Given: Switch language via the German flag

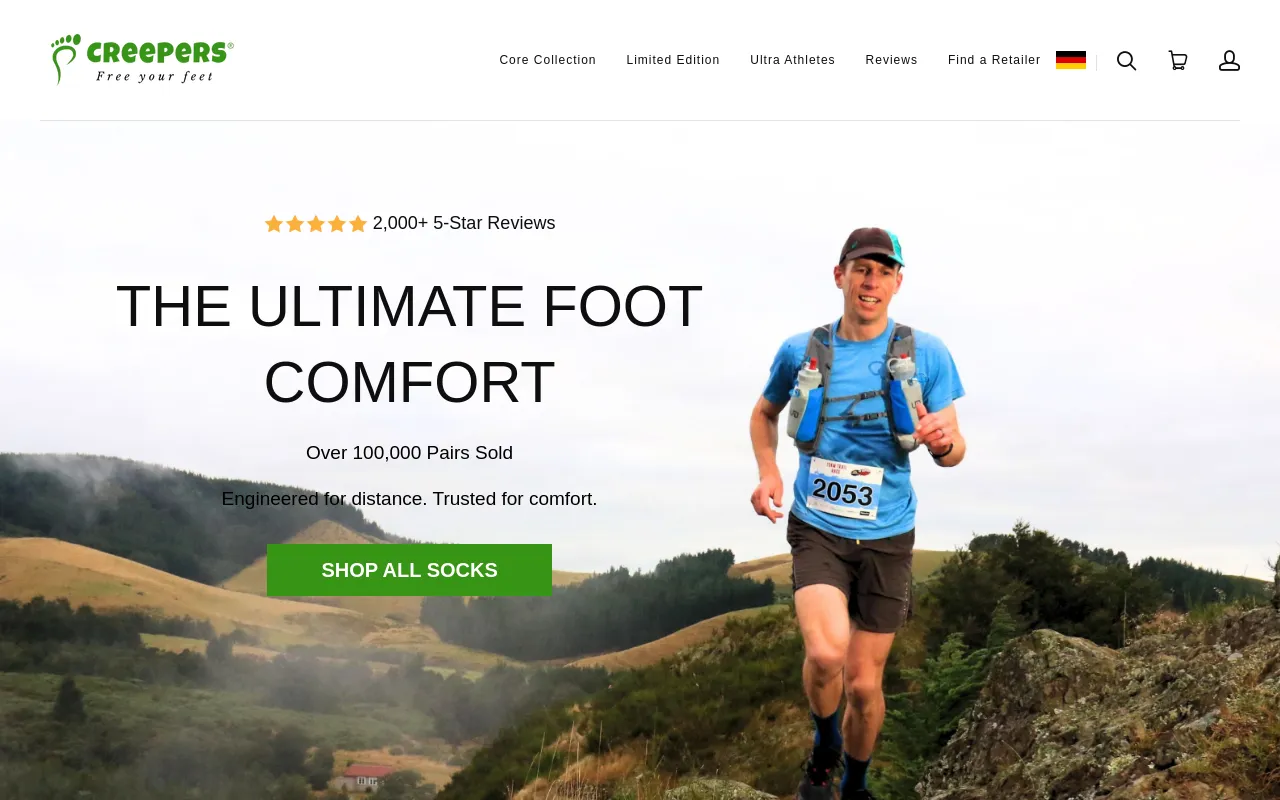Looking at the screenshot, I should pos(1071,60).
